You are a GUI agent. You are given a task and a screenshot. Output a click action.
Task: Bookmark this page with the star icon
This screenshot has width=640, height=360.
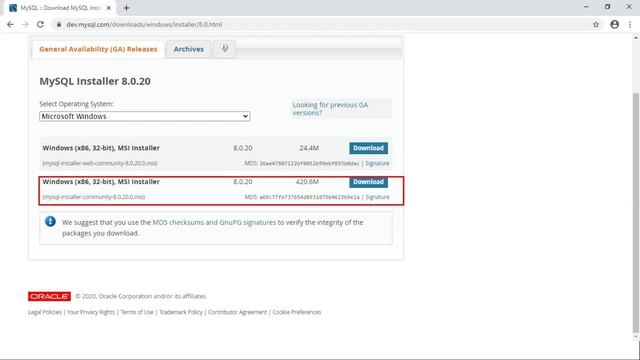(x=596, y=24)
